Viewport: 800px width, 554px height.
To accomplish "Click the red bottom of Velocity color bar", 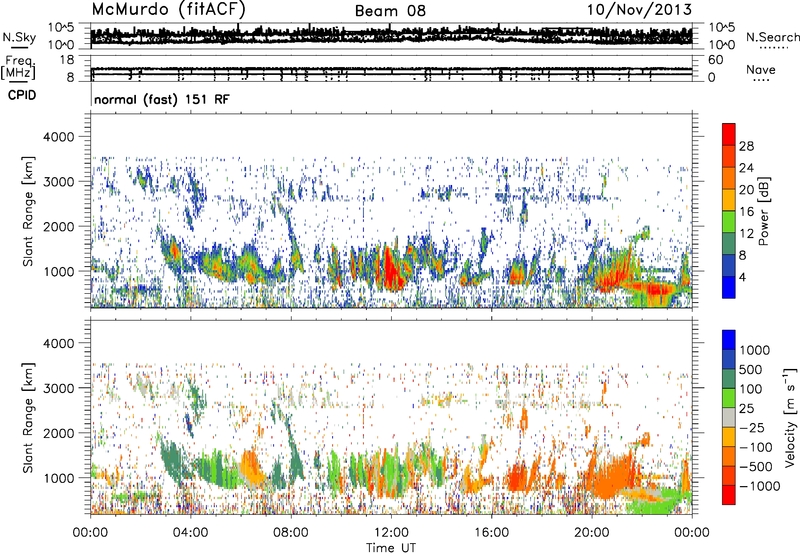I will click(729, 495).
